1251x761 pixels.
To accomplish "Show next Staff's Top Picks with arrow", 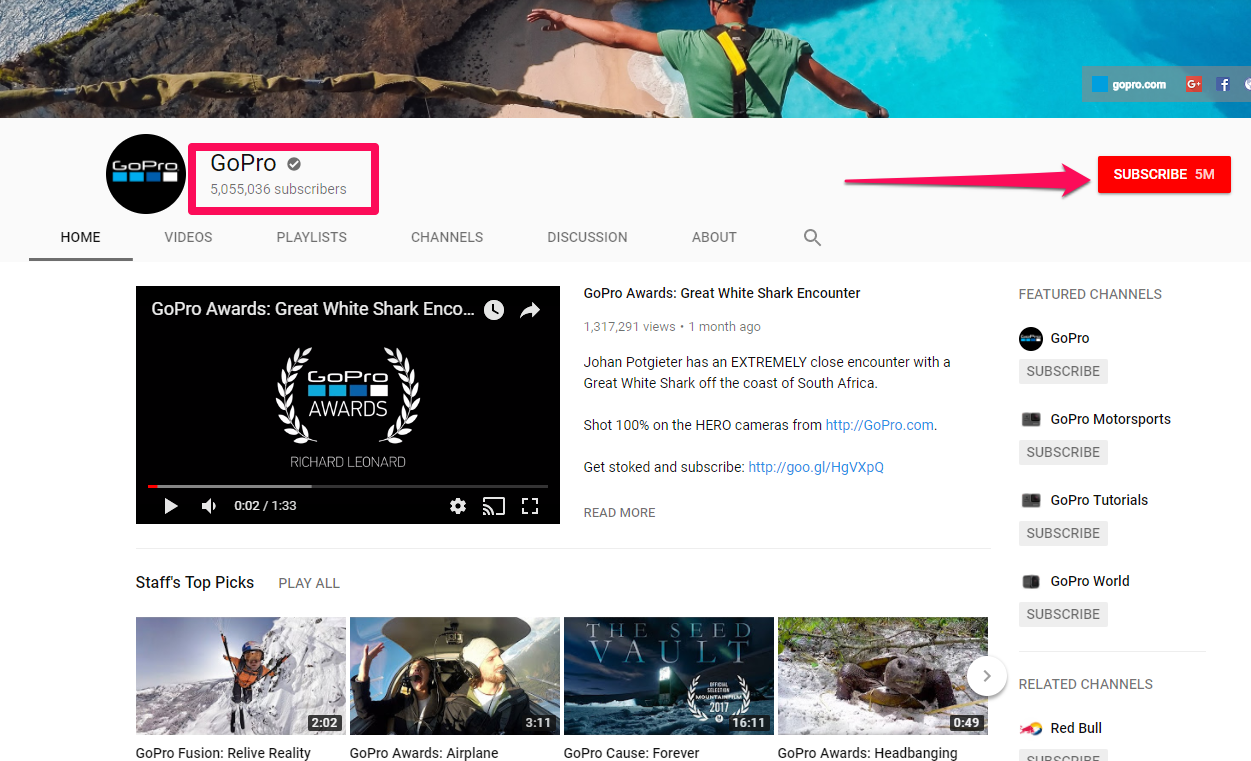I will click(986, 676).
